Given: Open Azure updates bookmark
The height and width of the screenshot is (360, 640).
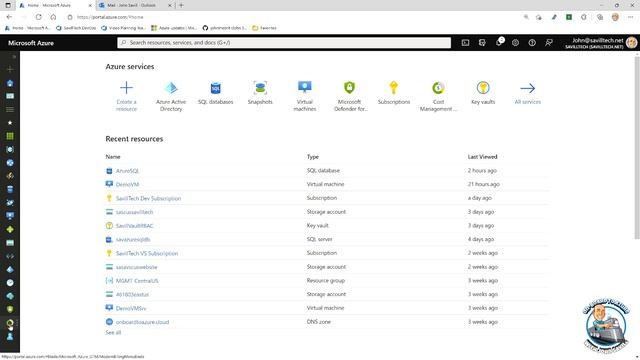Looking at the screenshot, I should tap(174, 28).
